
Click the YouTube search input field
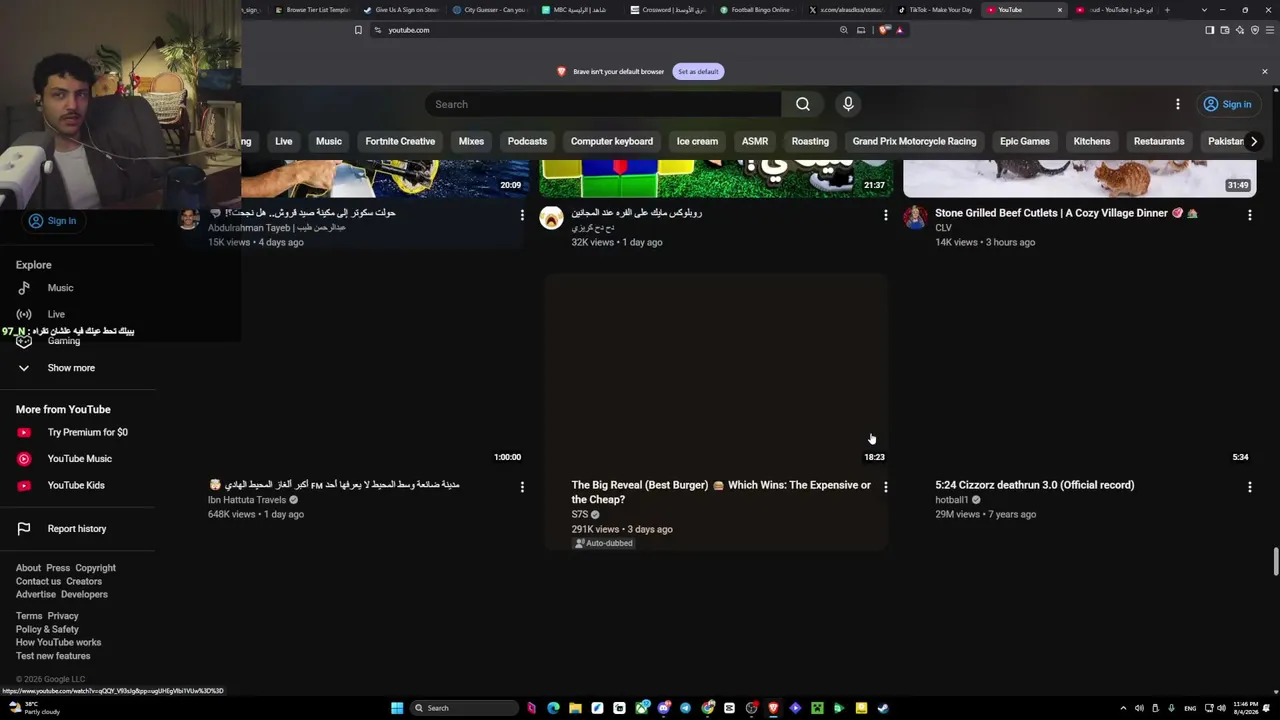(x=603, y=104)
